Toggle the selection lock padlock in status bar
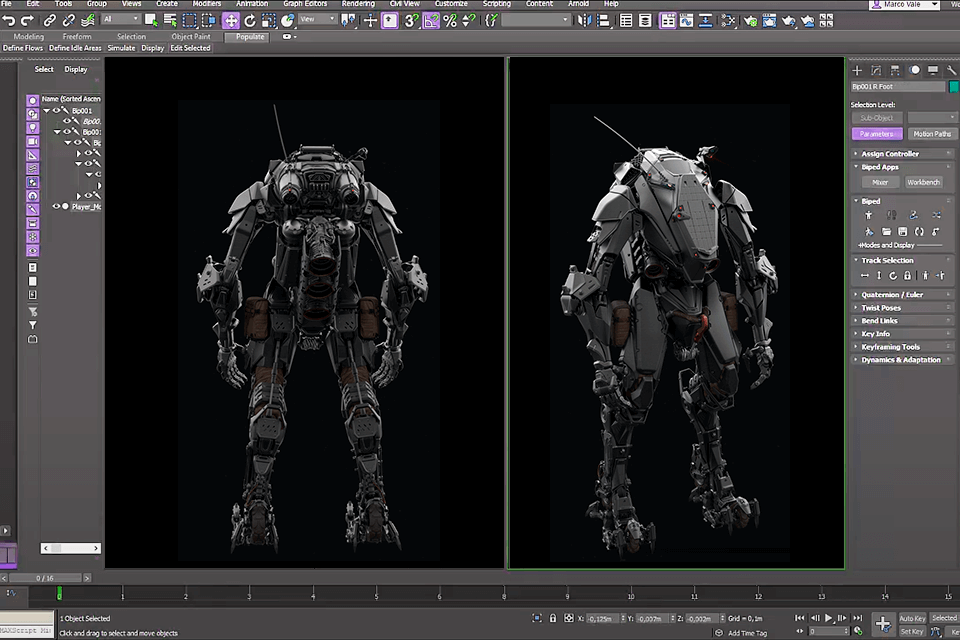Viewport: 960px width, 640px height. 553,618
